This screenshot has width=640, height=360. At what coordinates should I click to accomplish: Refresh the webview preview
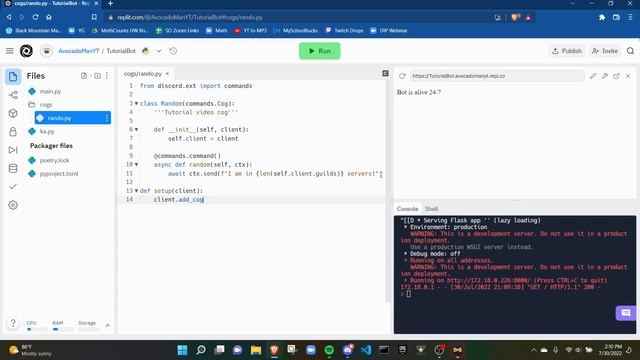click(402, 76)
